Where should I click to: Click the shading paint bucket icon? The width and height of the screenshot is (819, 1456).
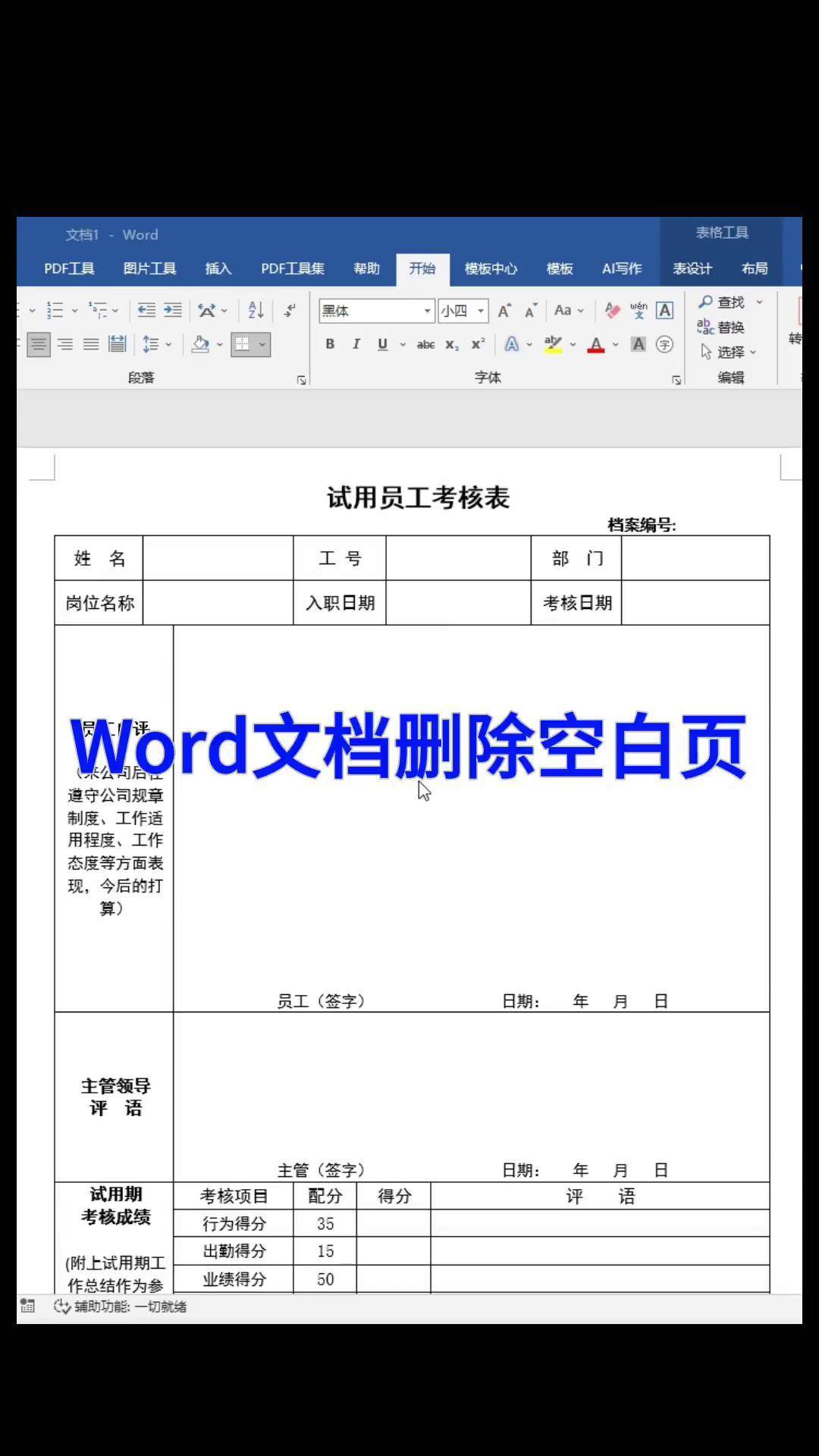200,345
